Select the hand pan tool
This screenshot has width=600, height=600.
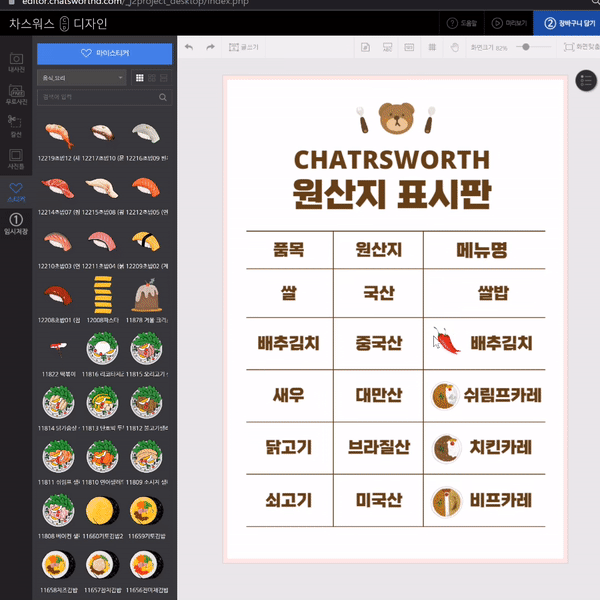coord(454,47)
